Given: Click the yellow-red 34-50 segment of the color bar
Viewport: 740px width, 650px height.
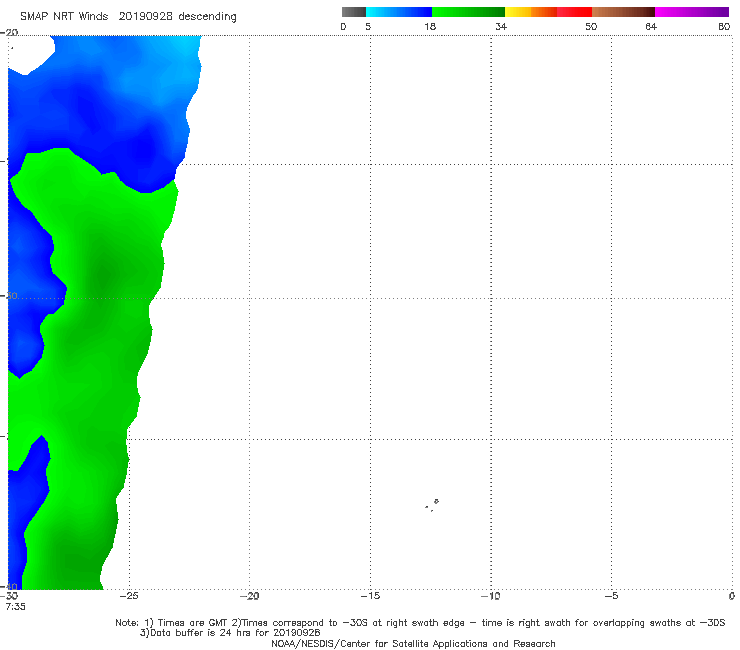Looking at the screenshot, I should [x=548, y=12].
